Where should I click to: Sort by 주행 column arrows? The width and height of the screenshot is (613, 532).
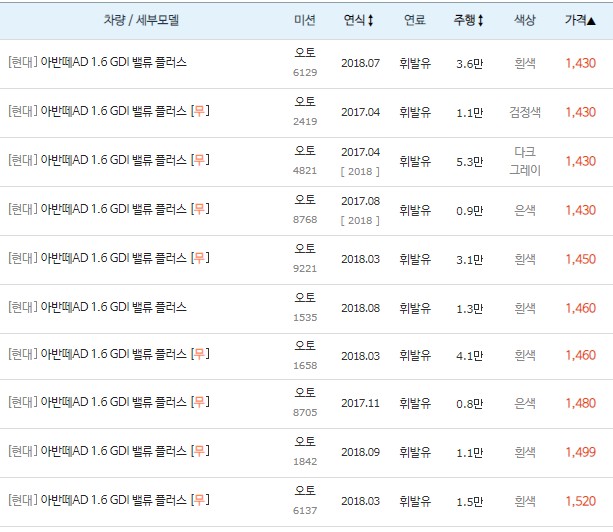(x=480, y=20)
